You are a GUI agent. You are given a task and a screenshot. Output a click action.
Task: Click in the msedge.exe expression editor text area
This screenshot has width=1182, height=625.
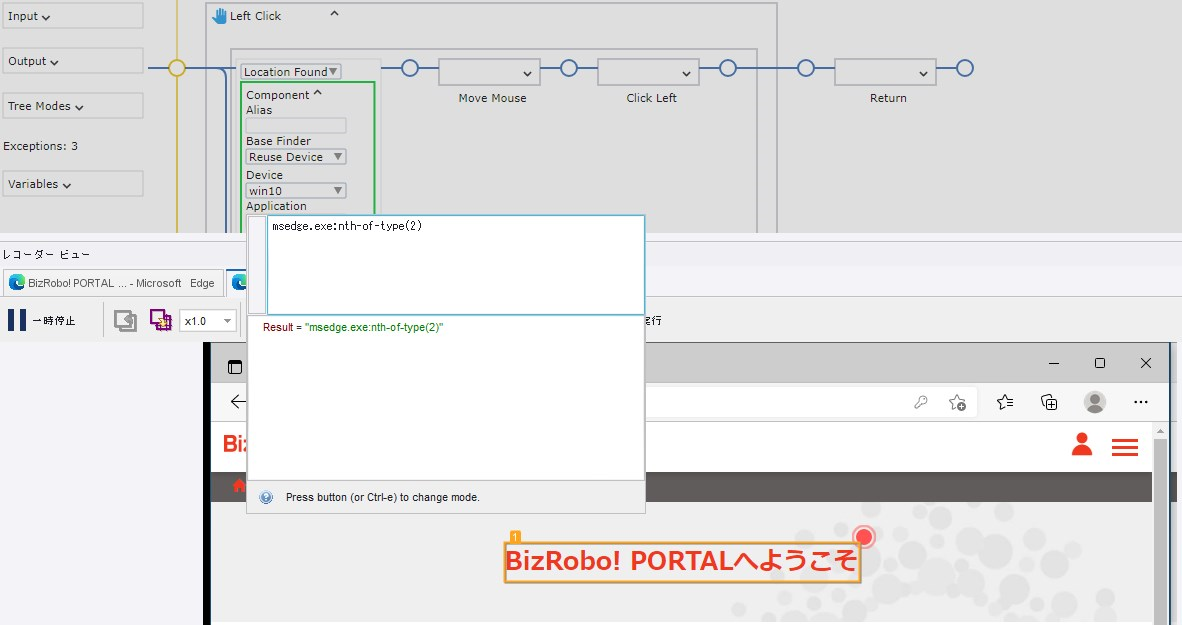pos(456,265)
